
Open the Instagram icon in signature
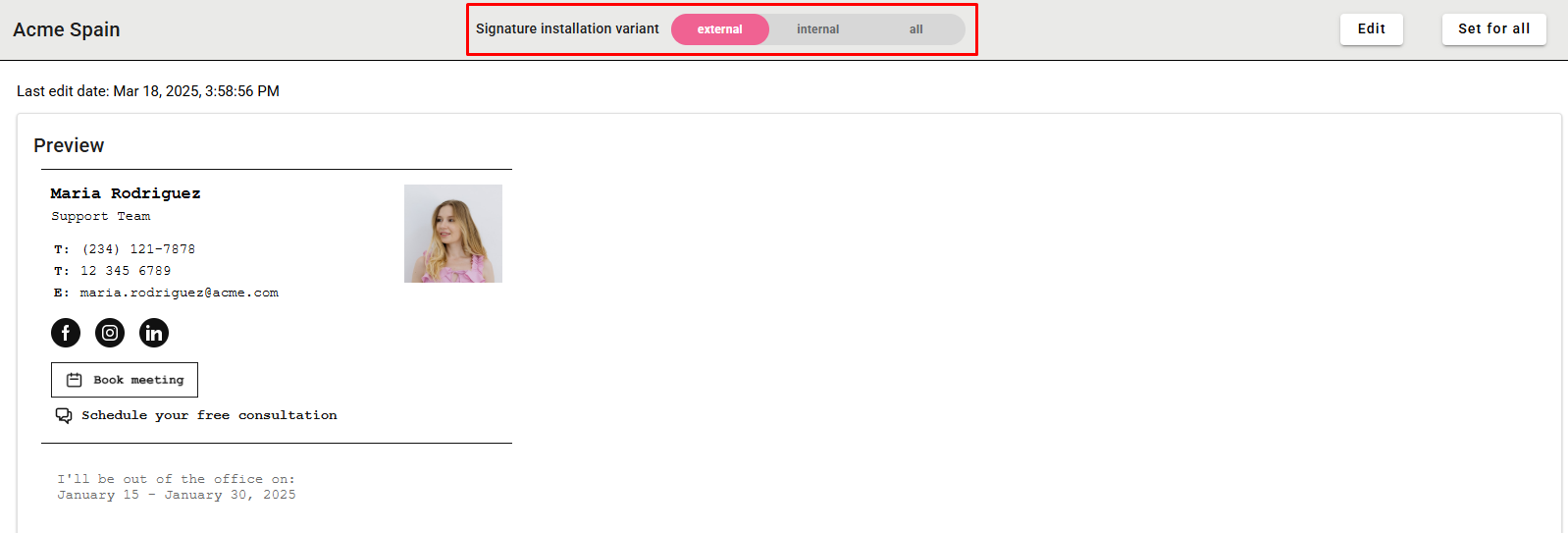click(110, 333)
